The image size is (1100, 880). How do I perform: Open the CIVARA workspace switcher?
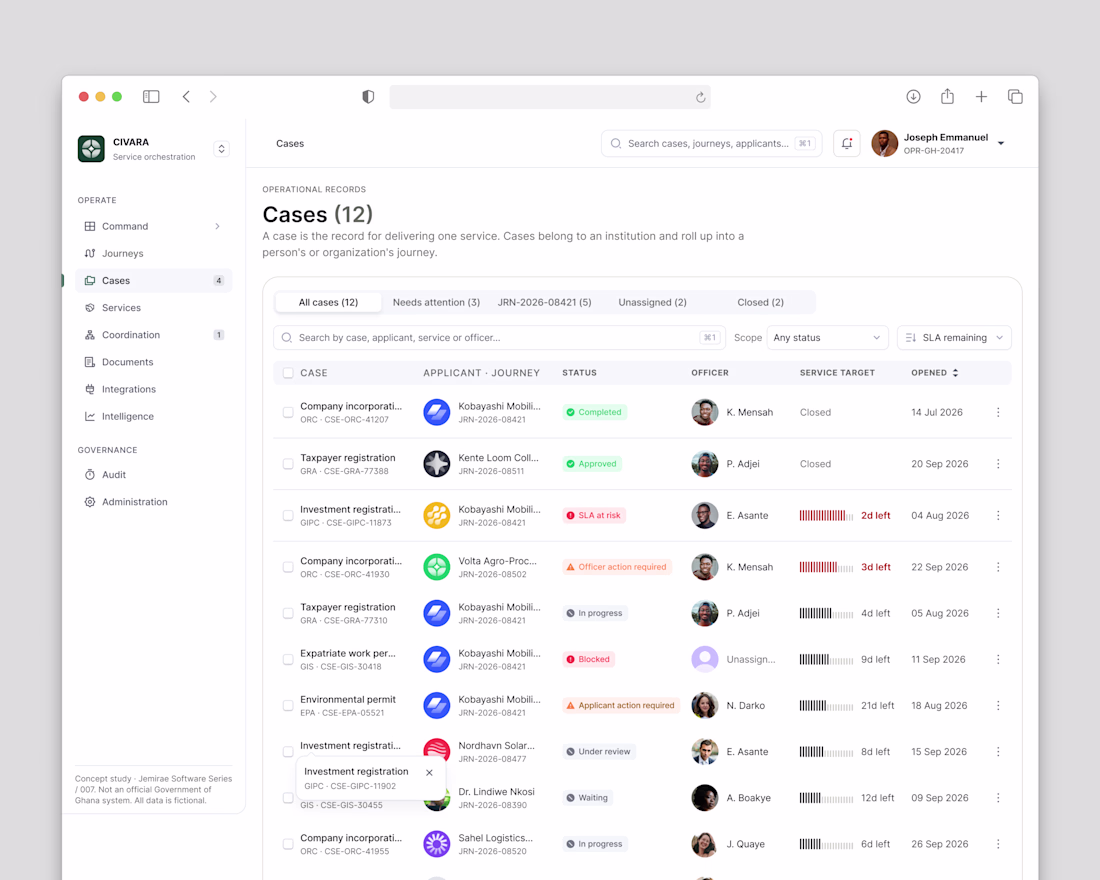coord(221,149)
